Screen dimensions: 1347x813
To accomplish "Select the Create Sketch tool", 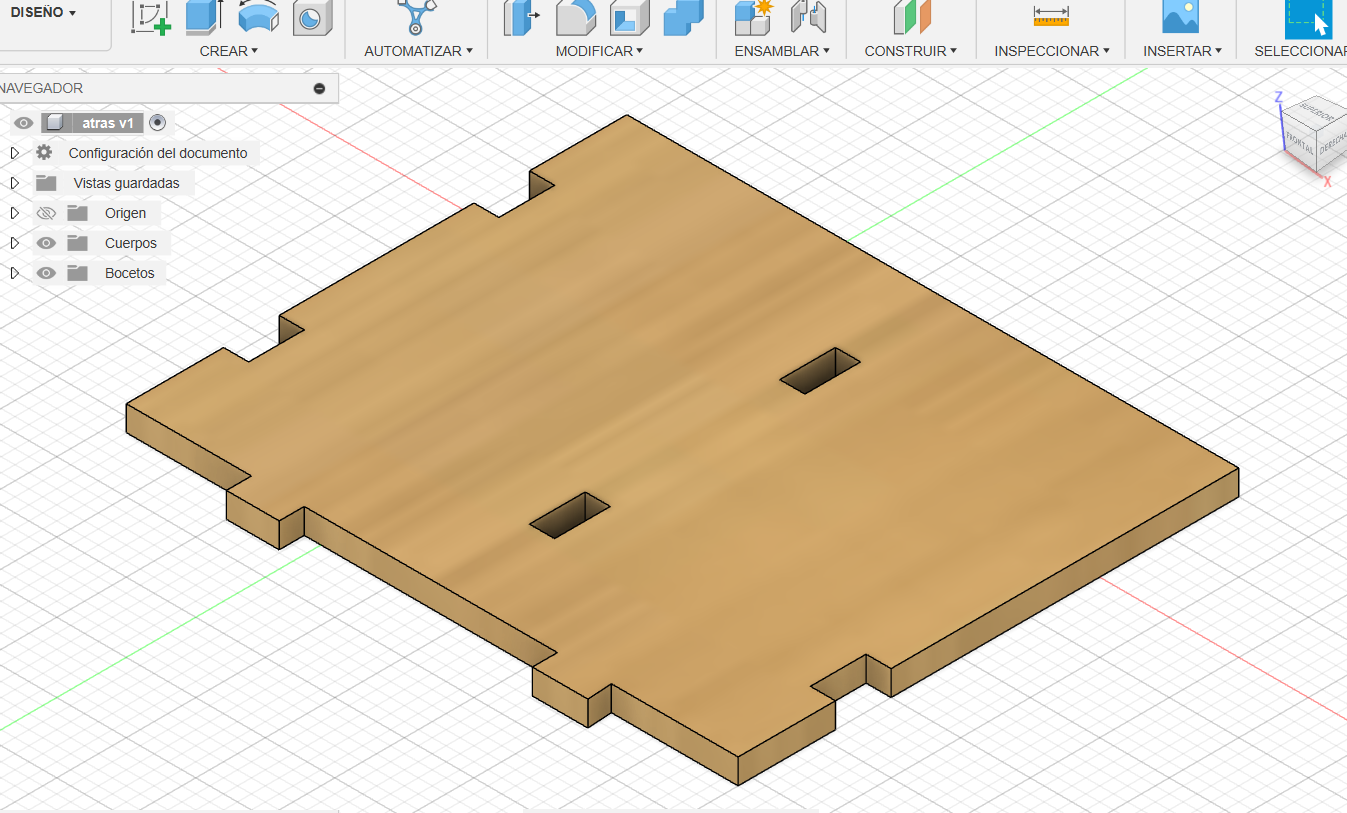I will (151, 18).
